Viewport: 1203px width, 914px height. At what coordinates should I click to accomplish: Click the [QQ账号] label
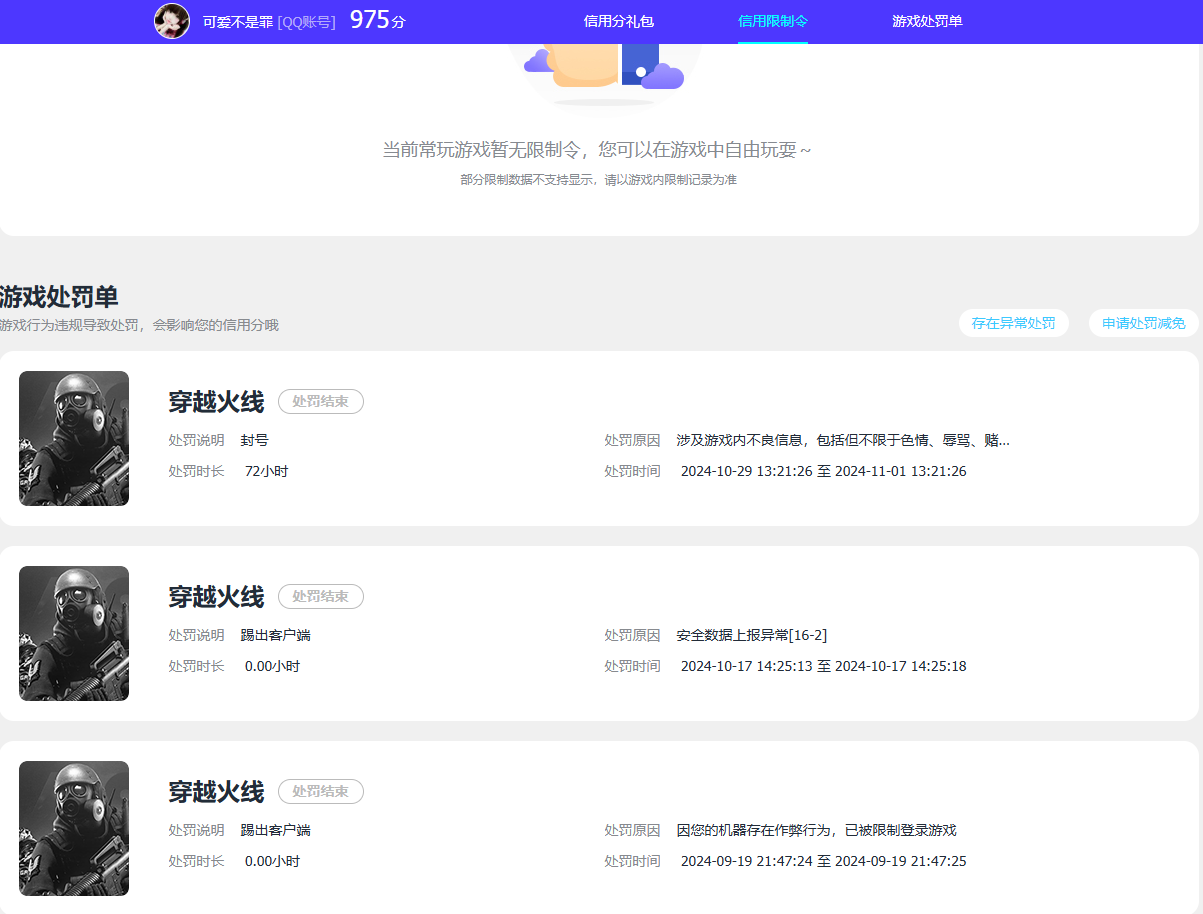(306, 21)
